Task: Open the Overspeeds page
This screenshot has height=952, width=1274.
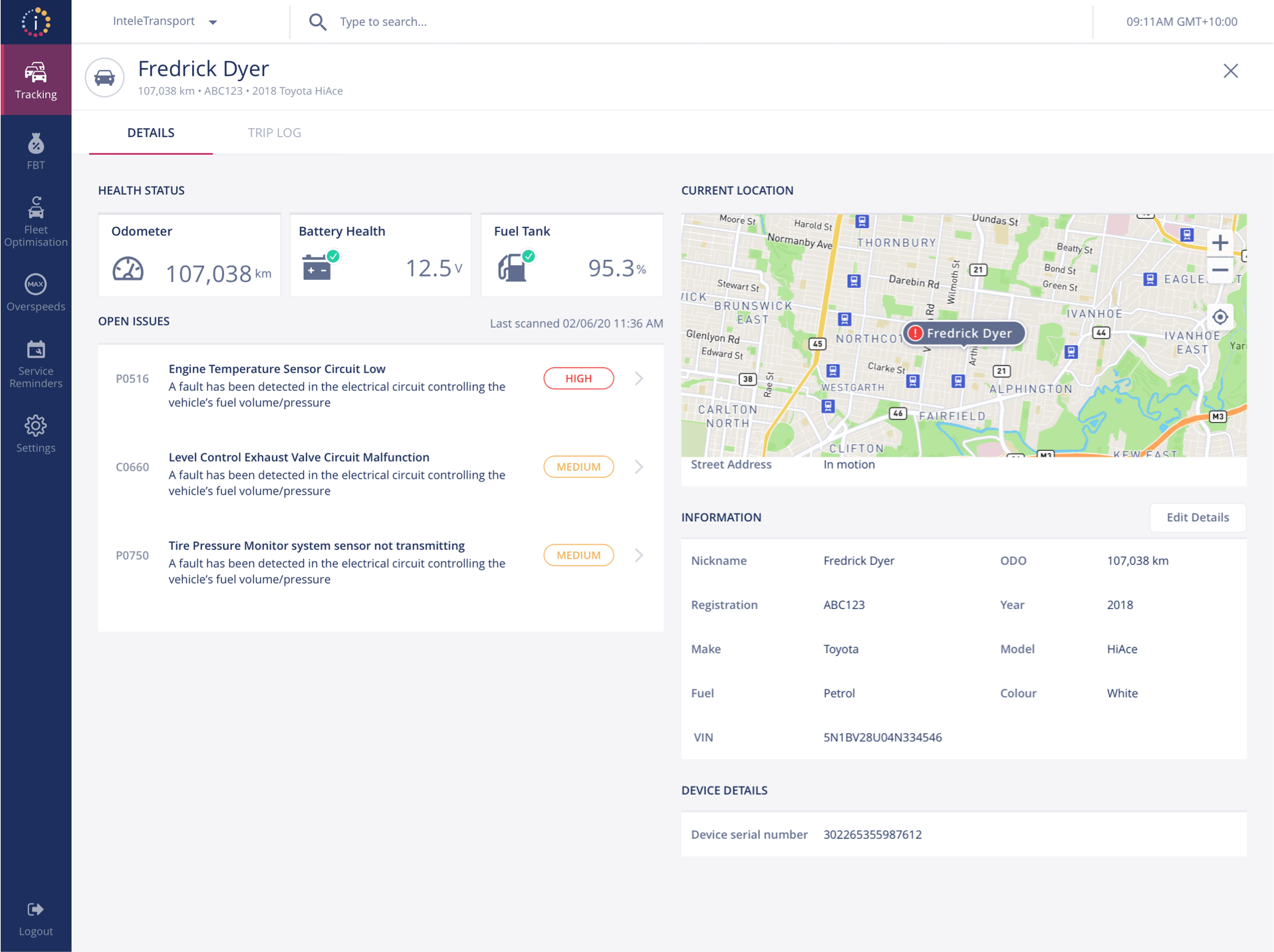Action: (36, 293)
